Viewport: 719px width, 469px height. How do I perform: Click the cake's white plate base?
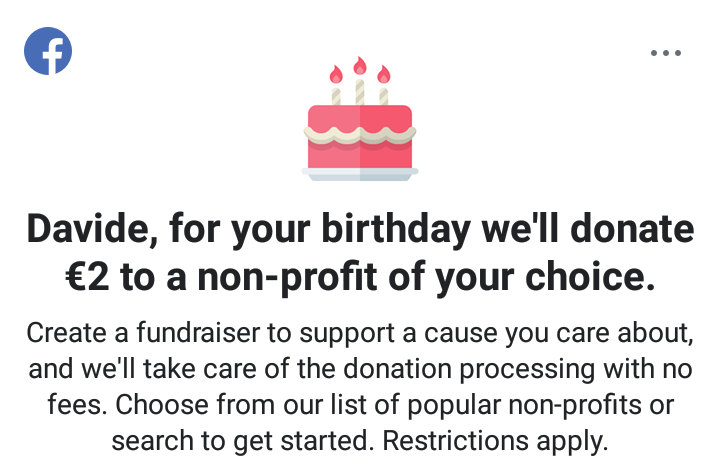(x=360, y=174)
